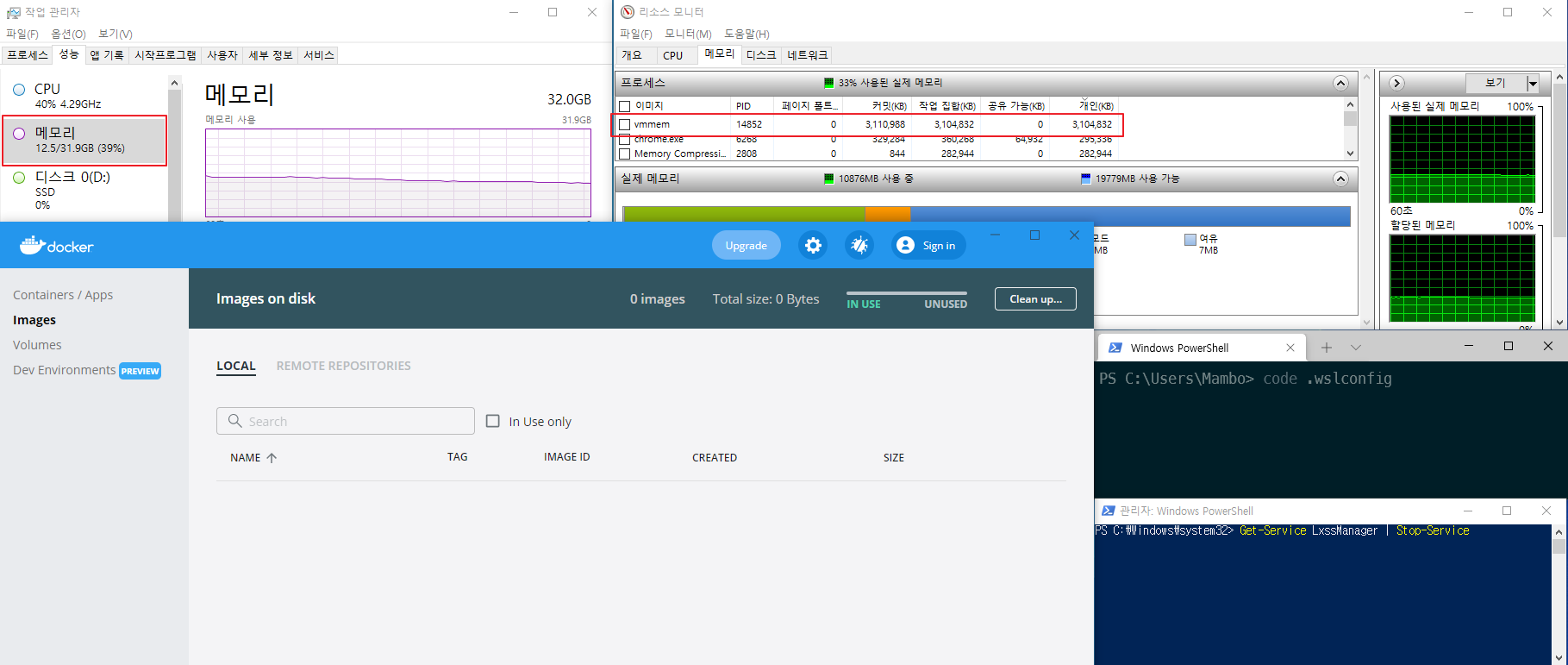Click the NAME column sort arrow
The height and width of the screenshot is (665, 1568).
click(272, 458)
